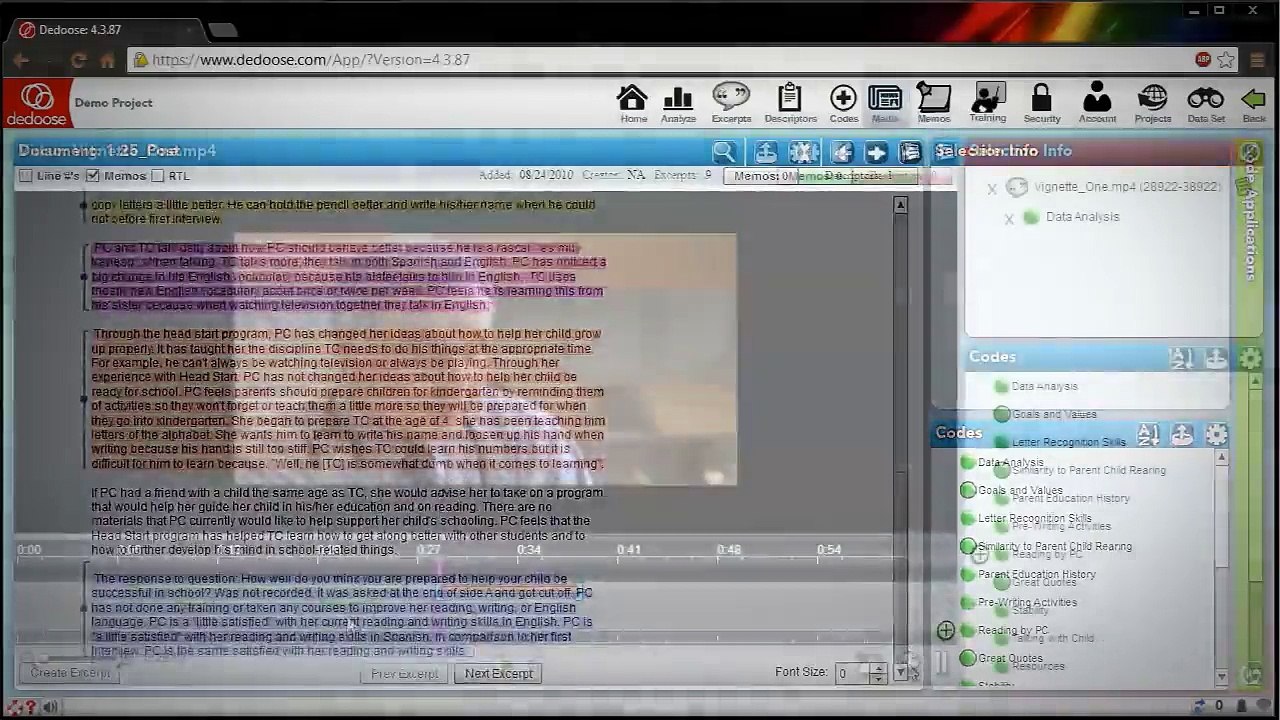
Task: Uncheck the Memos checkbox
Action: (93, 176)
